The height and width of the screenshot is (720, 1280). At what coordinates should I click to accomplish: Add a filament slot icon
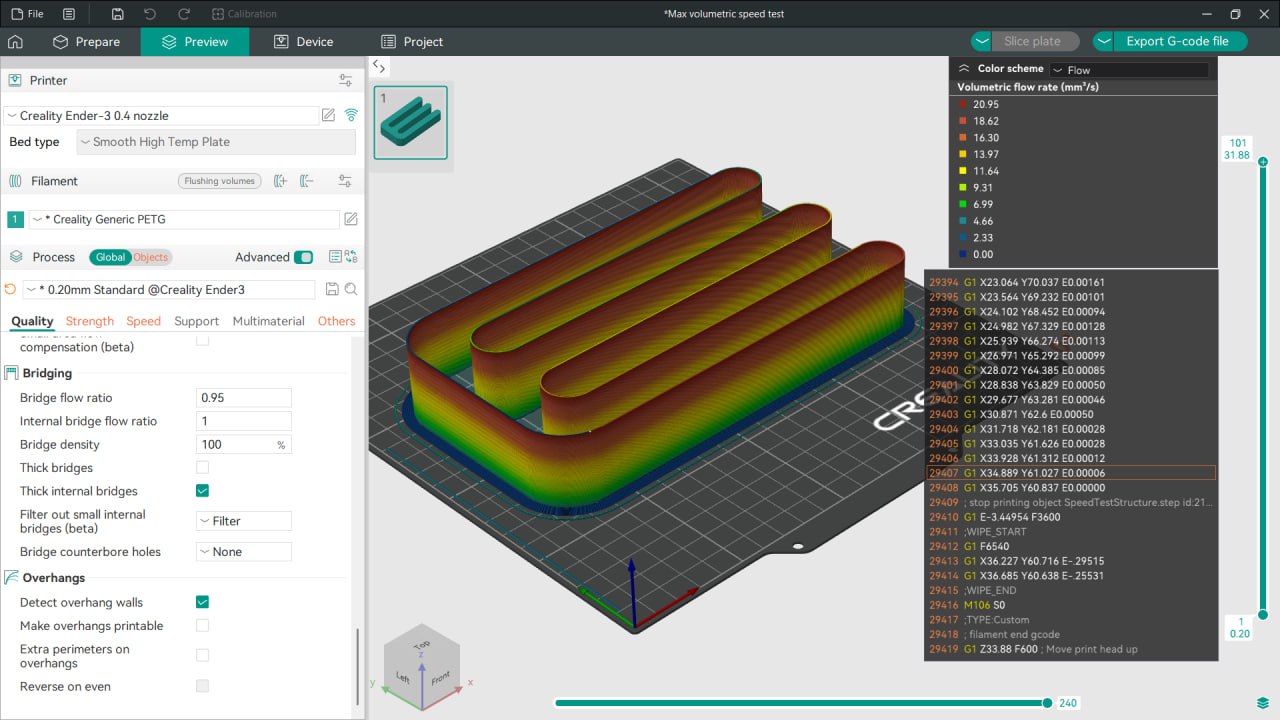point(281,181)
